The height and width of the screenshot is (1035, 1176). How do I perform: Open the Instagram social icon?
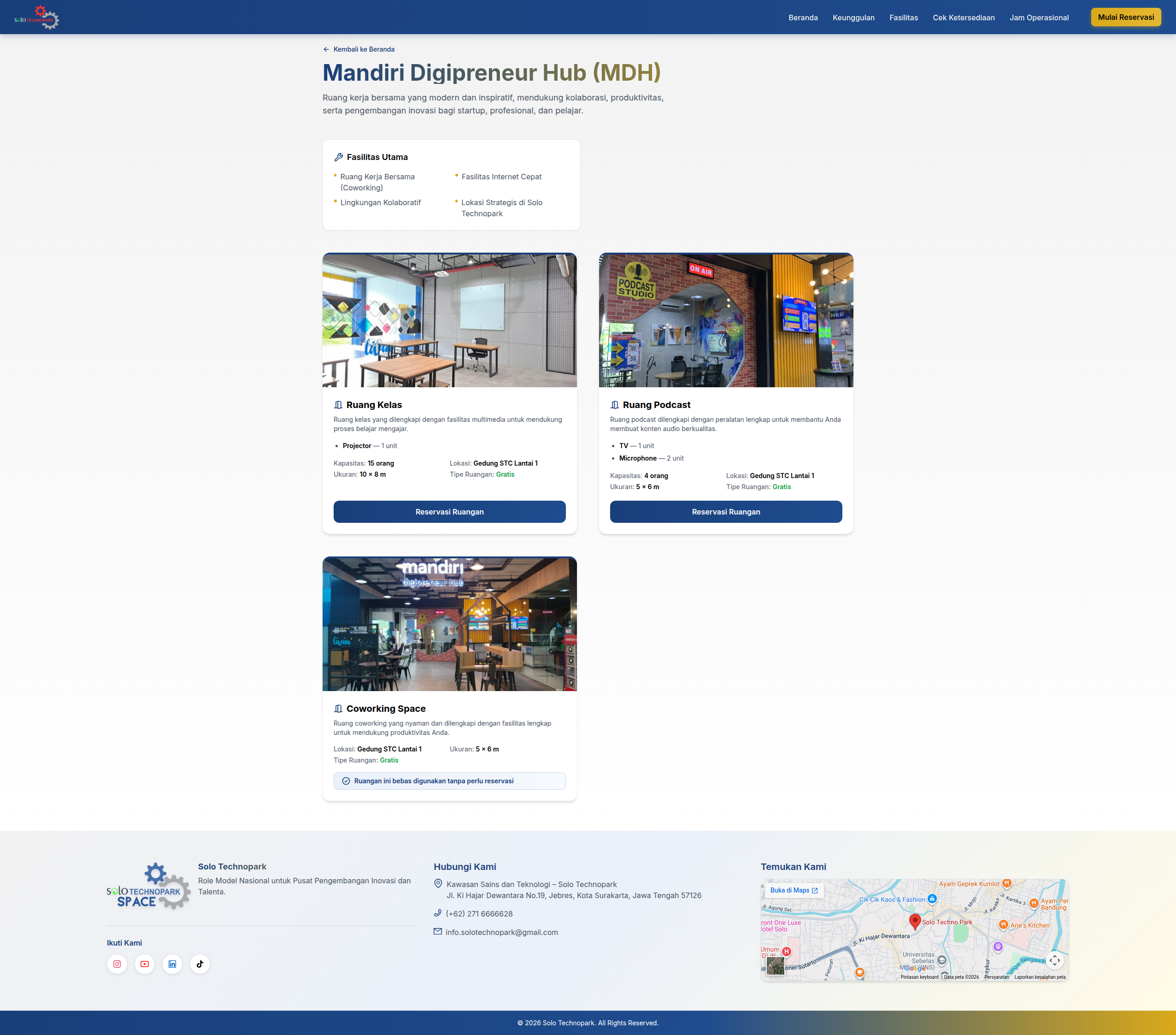[x=117, y=964]
